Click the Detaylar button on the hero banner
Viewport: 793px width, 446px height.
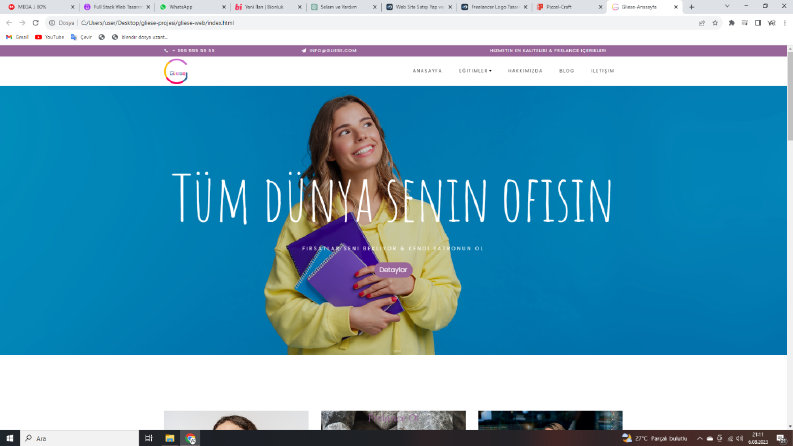393,270
